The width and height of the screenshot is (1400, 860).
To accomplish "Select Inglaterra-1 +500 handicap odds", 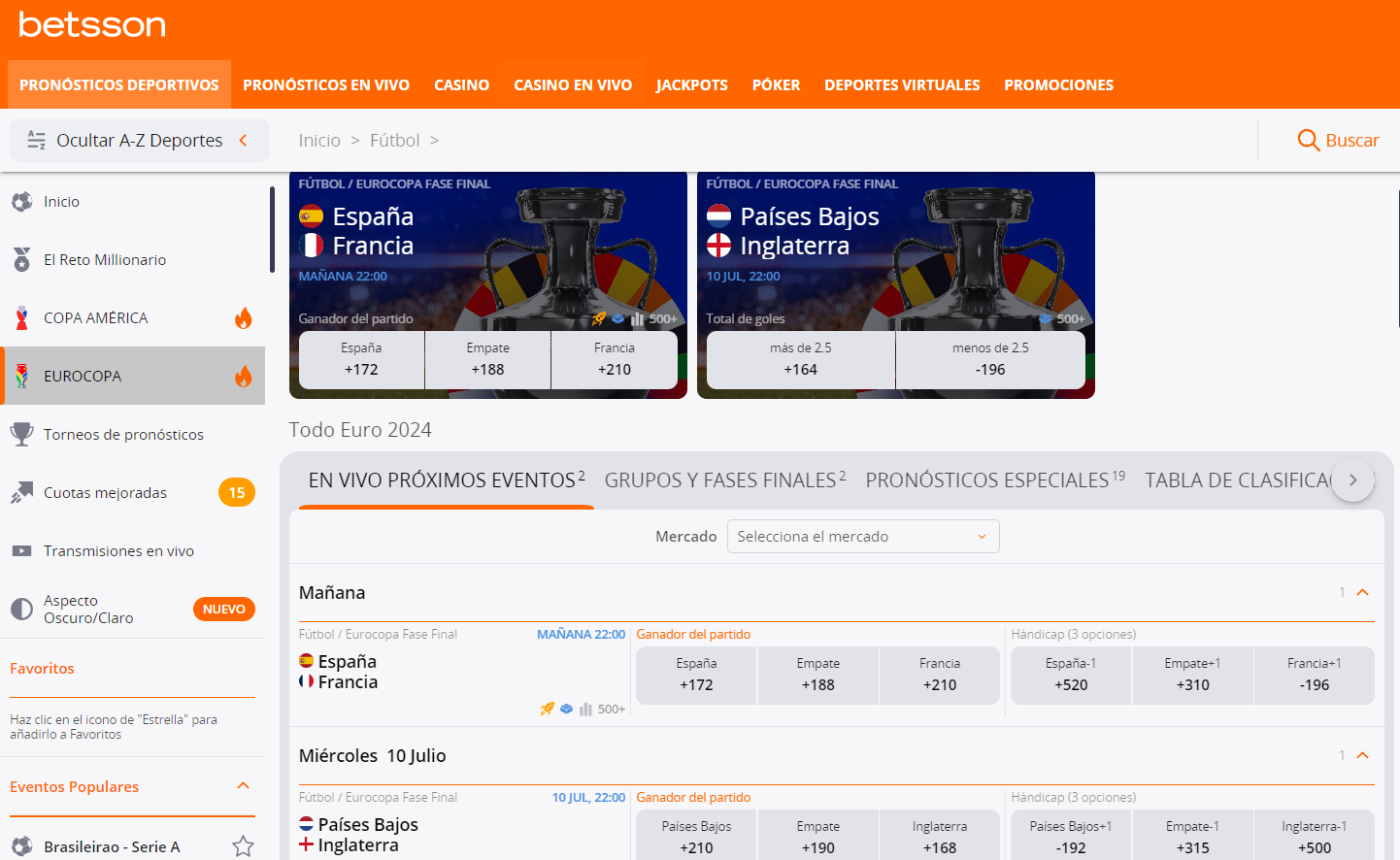I will point(1315,835).
